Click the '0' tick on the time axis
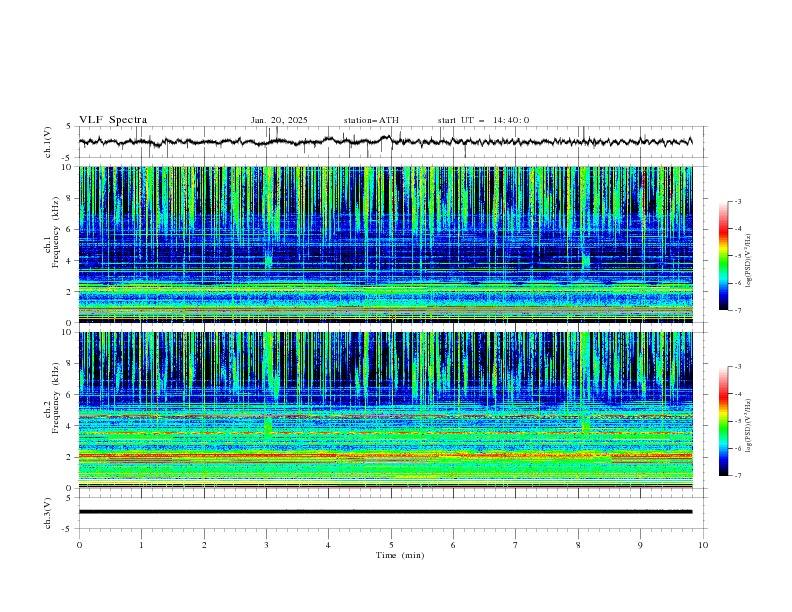Viewport: 792px width, 612px height. pos(79,545)
